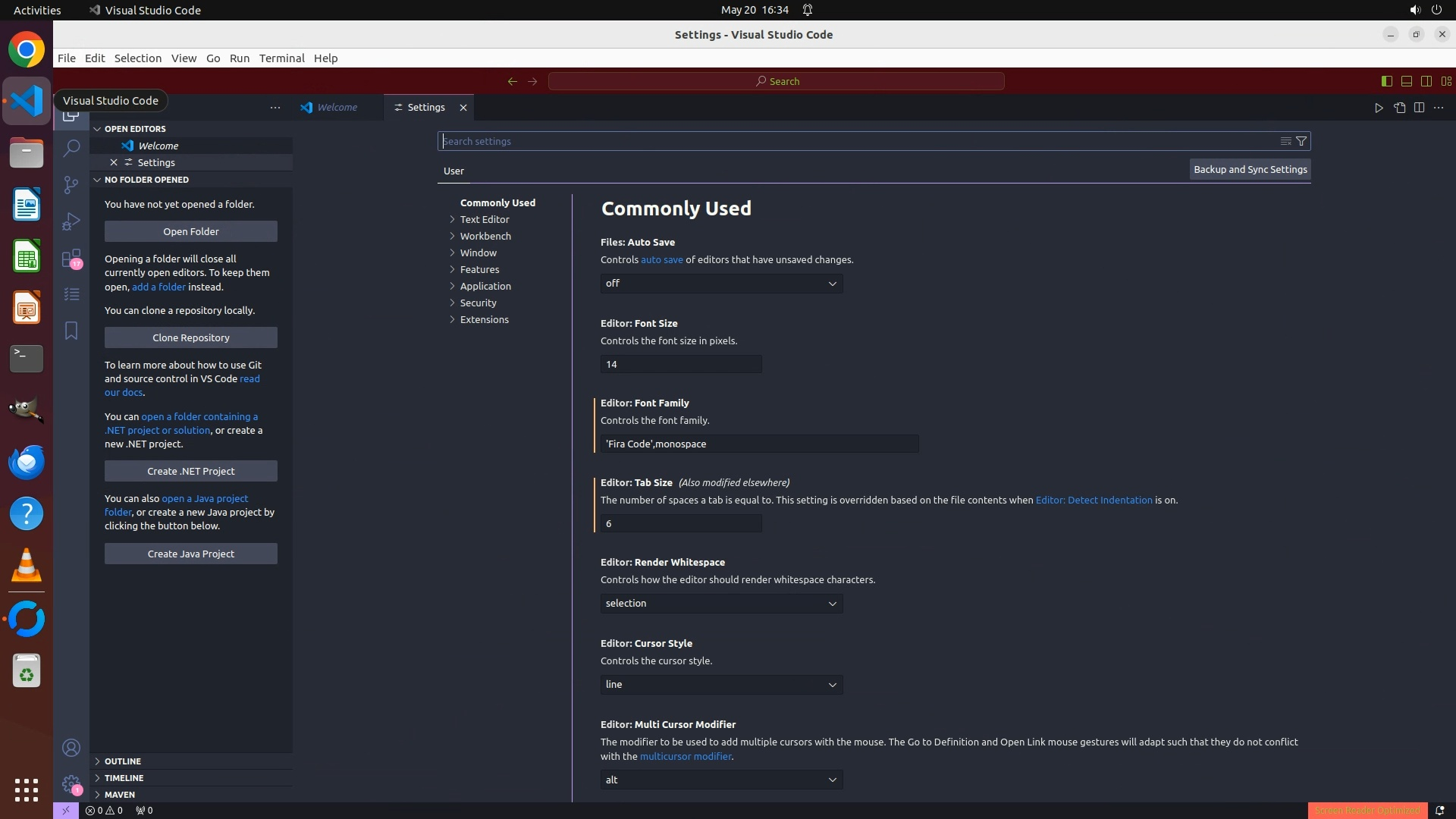Open the Source Control view
The height and width of the screenshot is (819, 1456).
tap(71, 185)
